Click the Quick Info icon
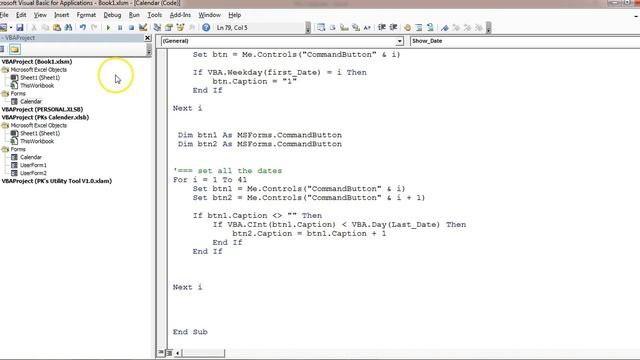Viewport: 640px width, 360px height. pos(344,27)
